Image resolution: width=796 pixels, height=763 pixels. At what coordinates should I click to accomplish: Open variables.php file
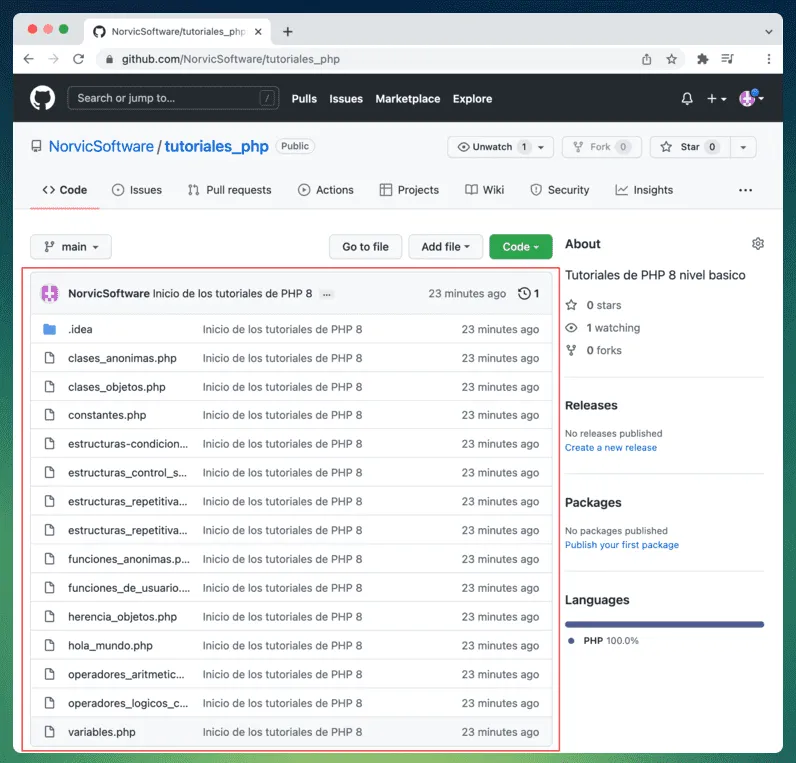(102, 732)
